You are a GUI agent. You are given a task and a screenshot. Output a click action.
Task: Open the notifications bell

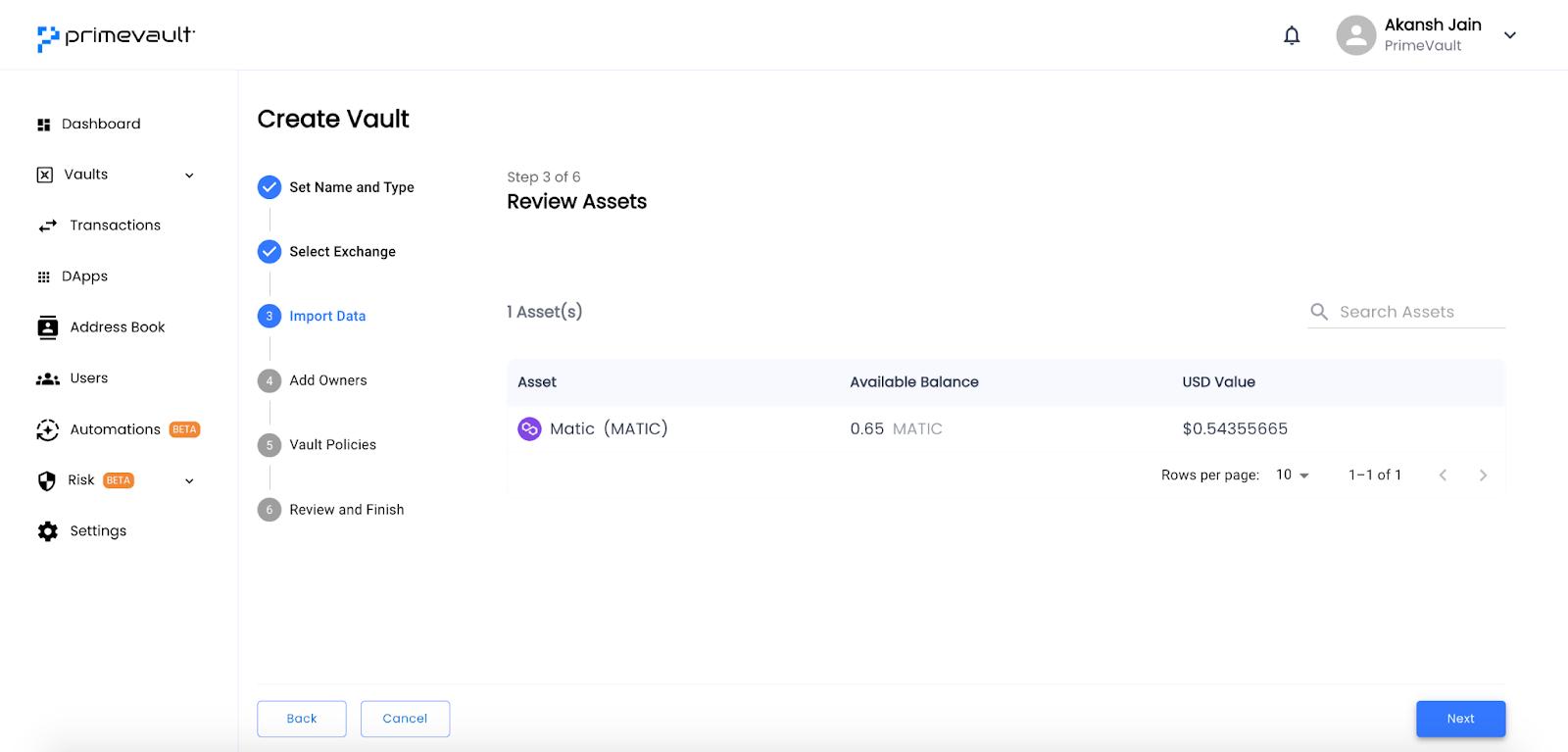[x=1292, y=35]
